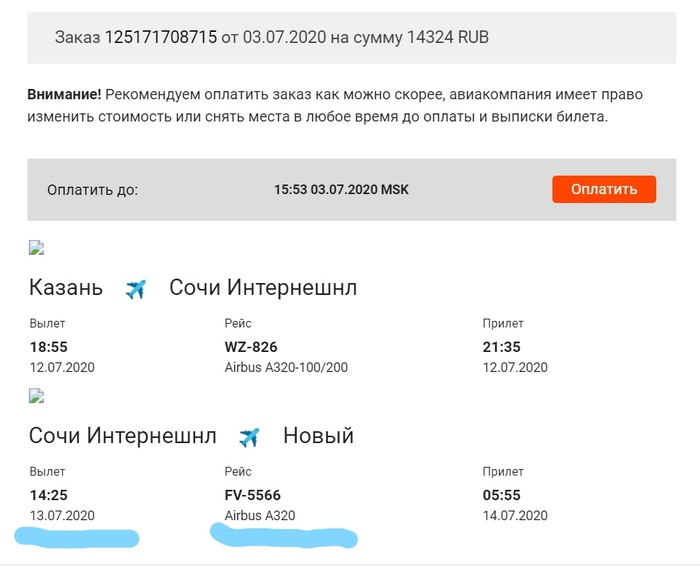
Task: Click the 05:55 arrival time
Action: click(x=501, y=495)
